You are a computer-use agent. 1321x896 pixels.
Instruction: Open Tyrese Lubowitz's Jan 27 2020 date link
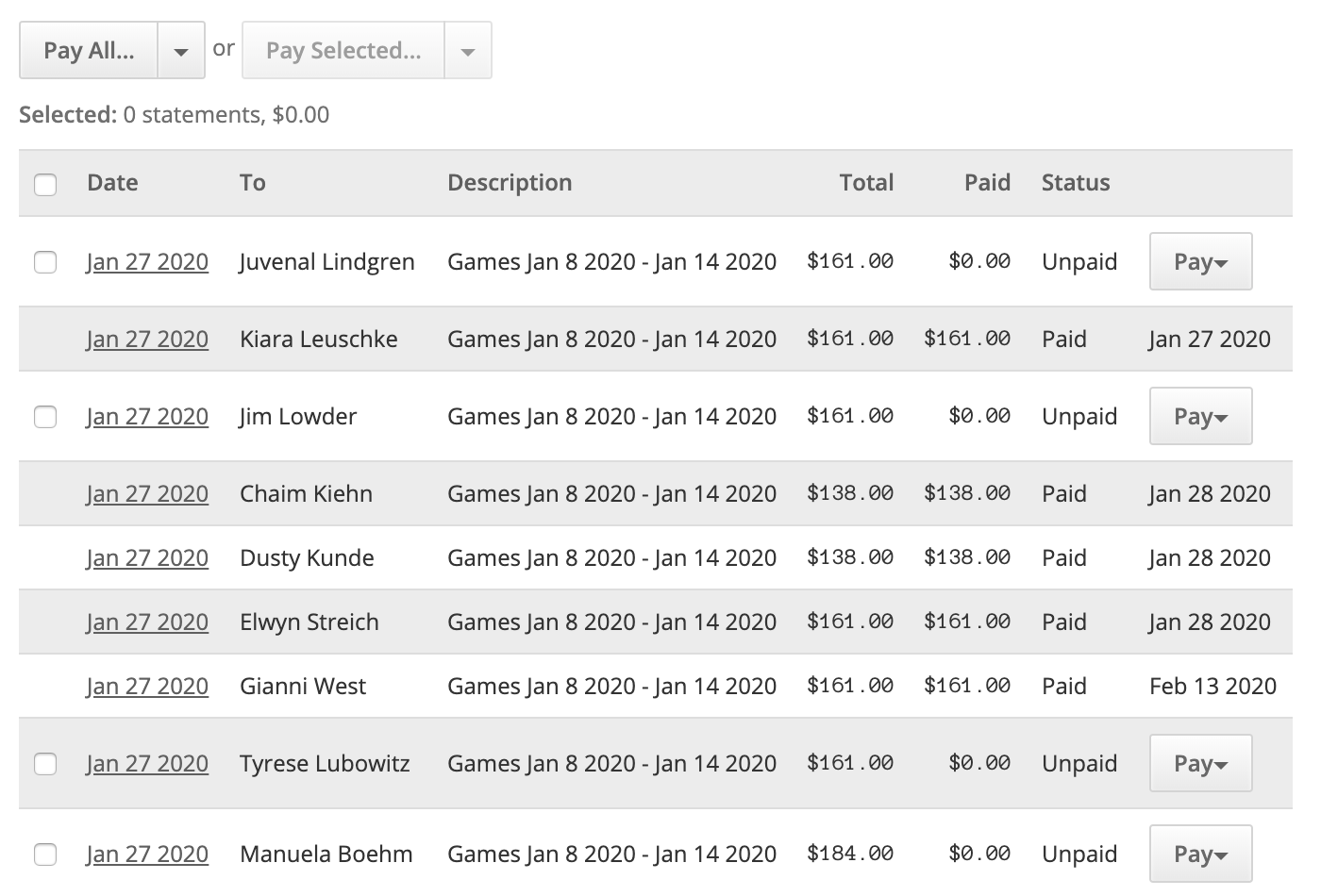click(x=147, y=763)
